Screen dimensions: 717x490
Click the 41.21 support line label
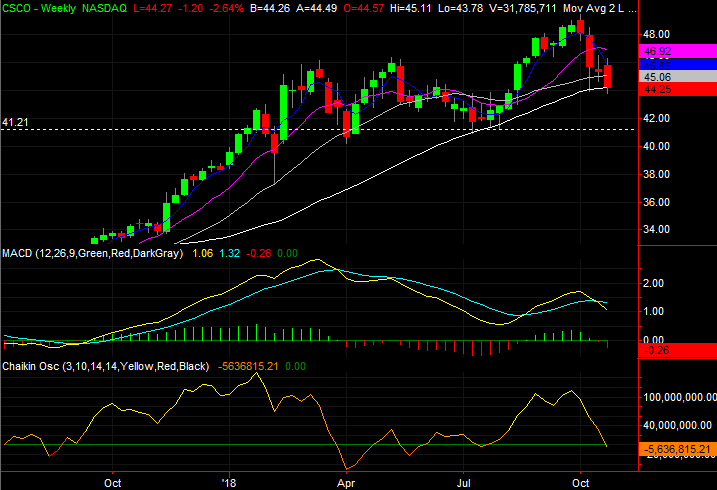15,122
